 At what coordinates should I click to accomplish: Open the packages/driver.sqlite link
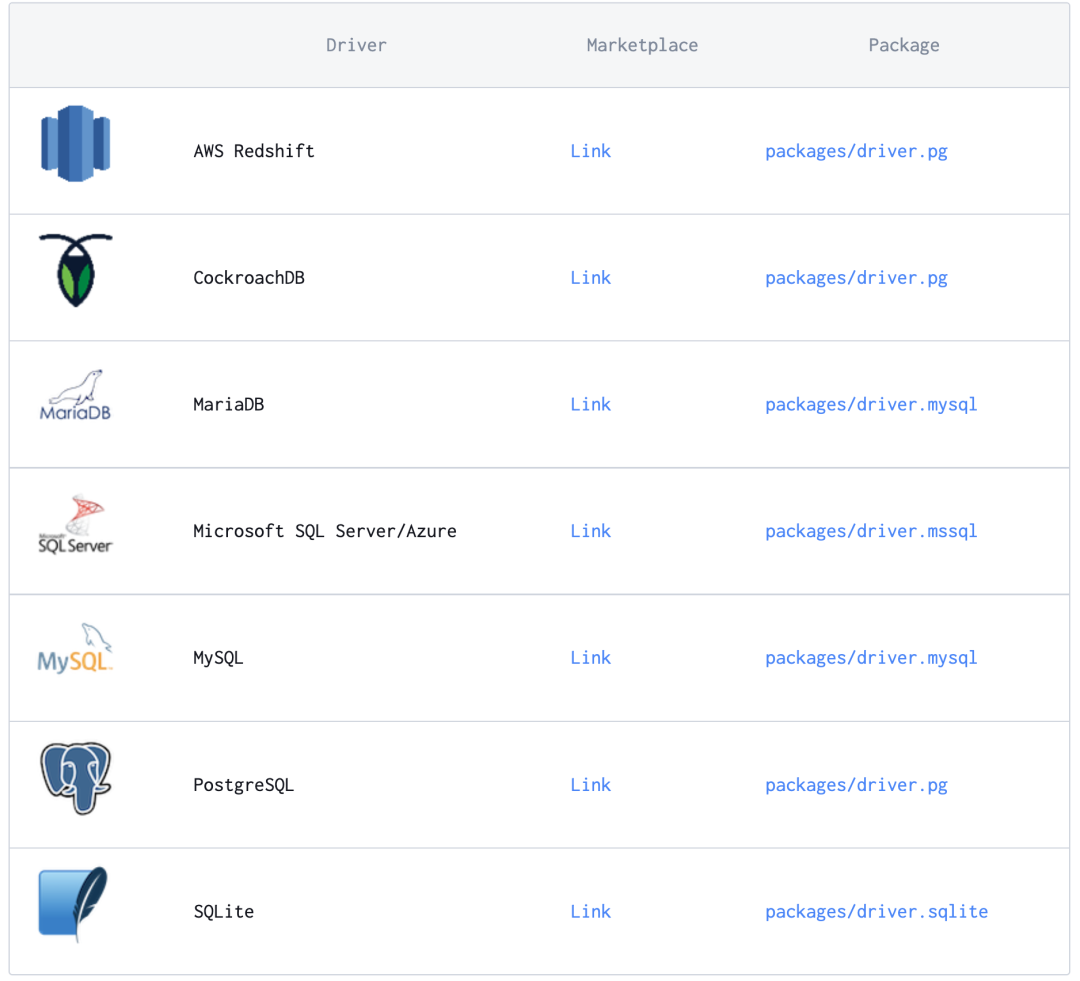tap(876, 912)
